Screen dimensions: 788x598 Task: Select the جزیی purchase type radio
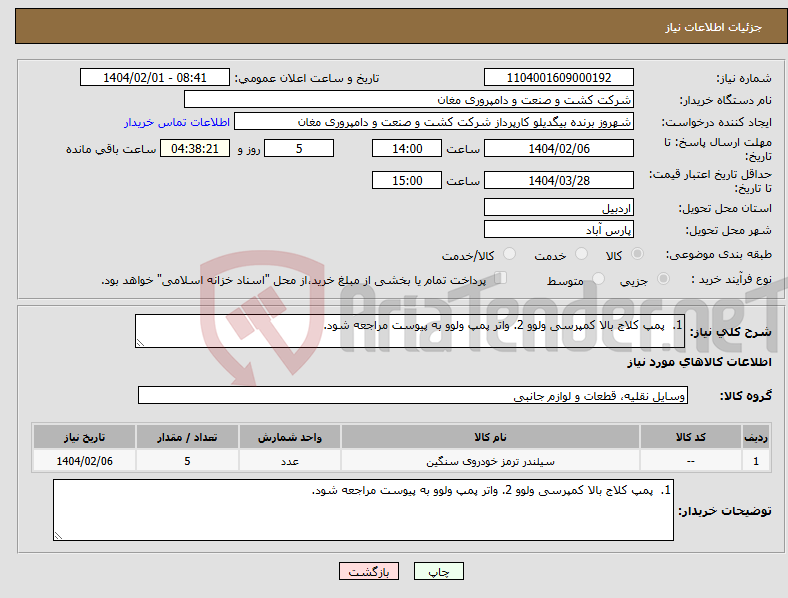663,278
